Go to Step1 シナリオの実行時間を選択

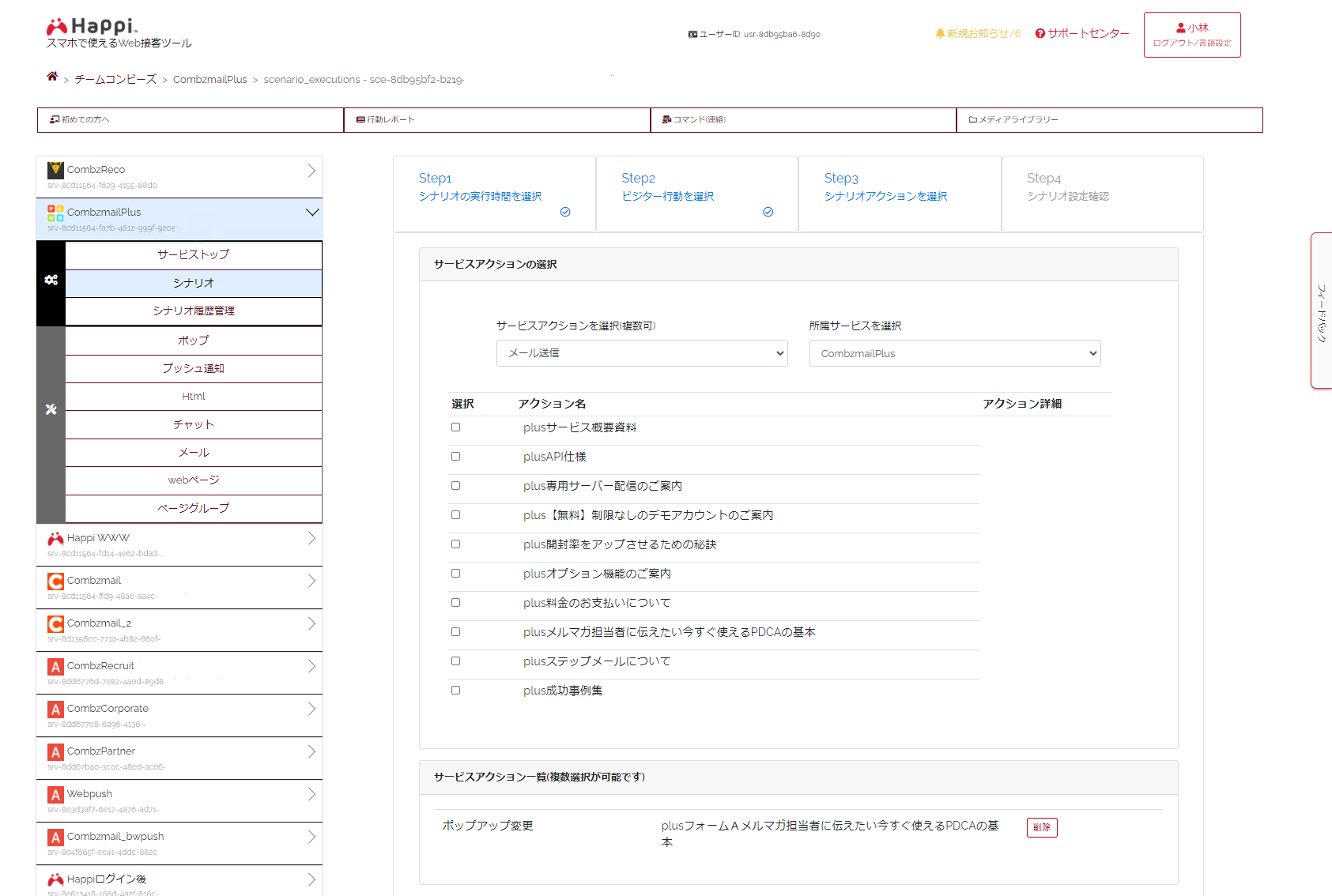point(495,194)
